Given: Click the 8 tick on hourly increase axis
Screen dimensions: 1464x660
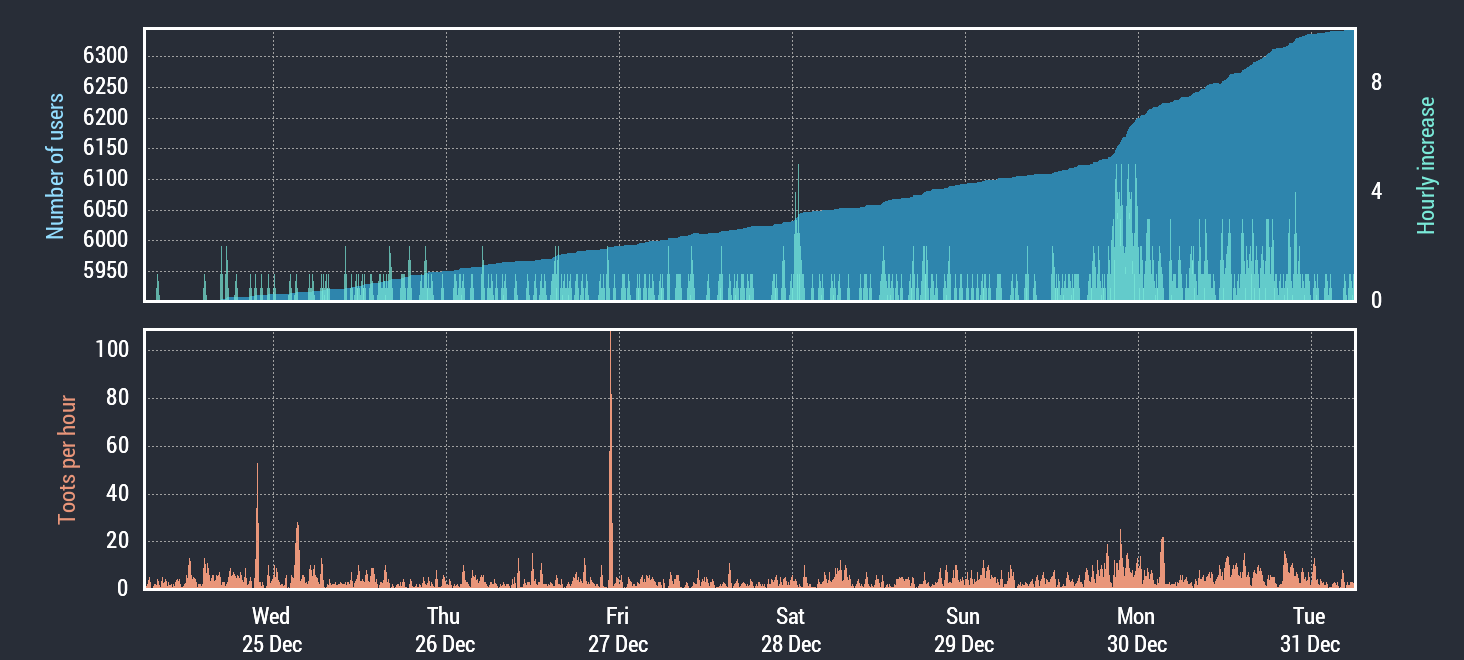Looking at the screenshot, I should (x=1377, y=83).
